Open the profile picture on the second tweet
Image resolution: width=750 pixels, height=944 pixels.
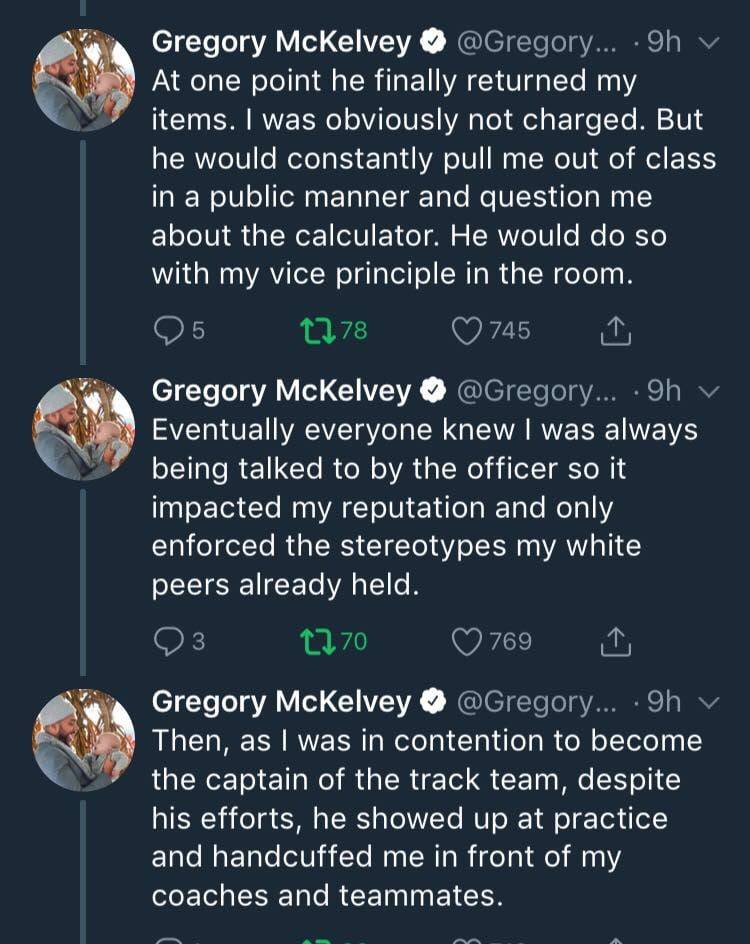coord(84,429)
